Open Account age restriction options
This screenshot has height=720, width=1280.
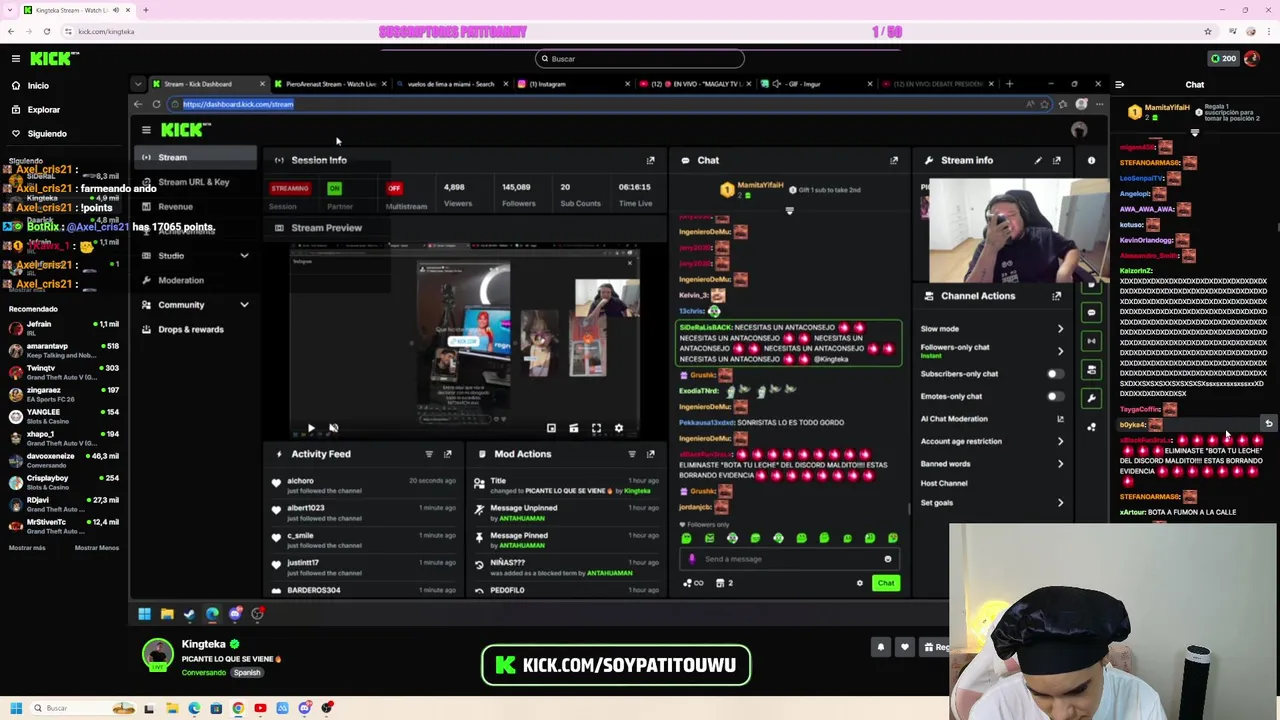pyautogui.click(x=992, y=441)
